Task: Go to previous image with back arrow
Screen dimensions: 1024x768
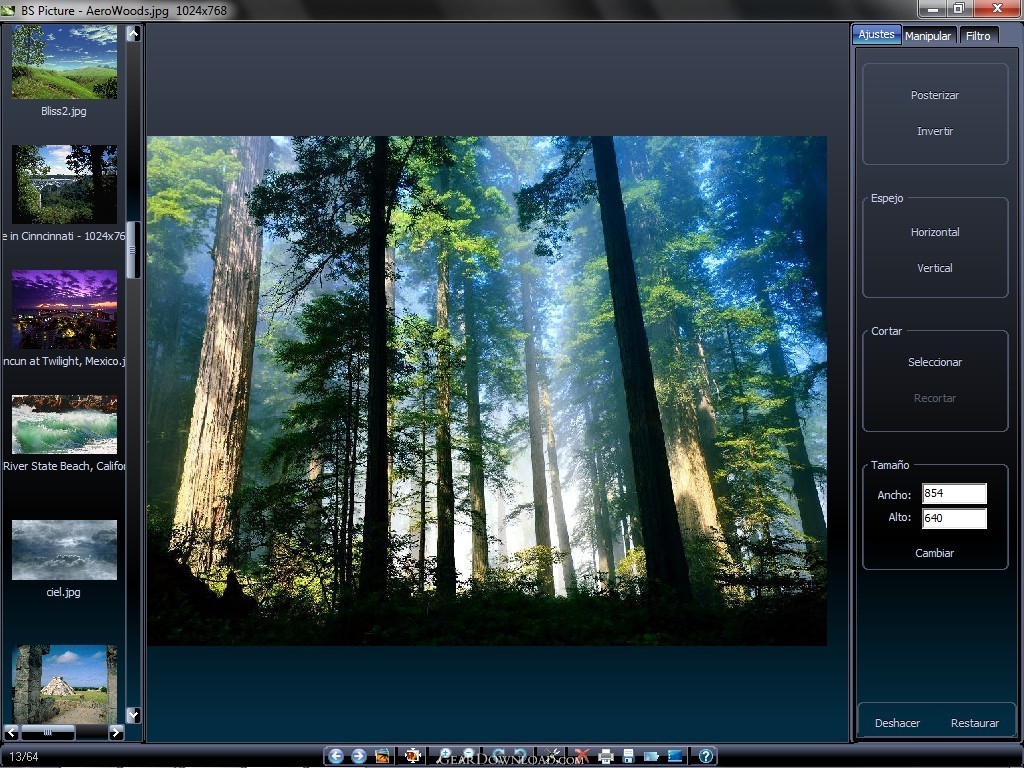Action: 336,756
